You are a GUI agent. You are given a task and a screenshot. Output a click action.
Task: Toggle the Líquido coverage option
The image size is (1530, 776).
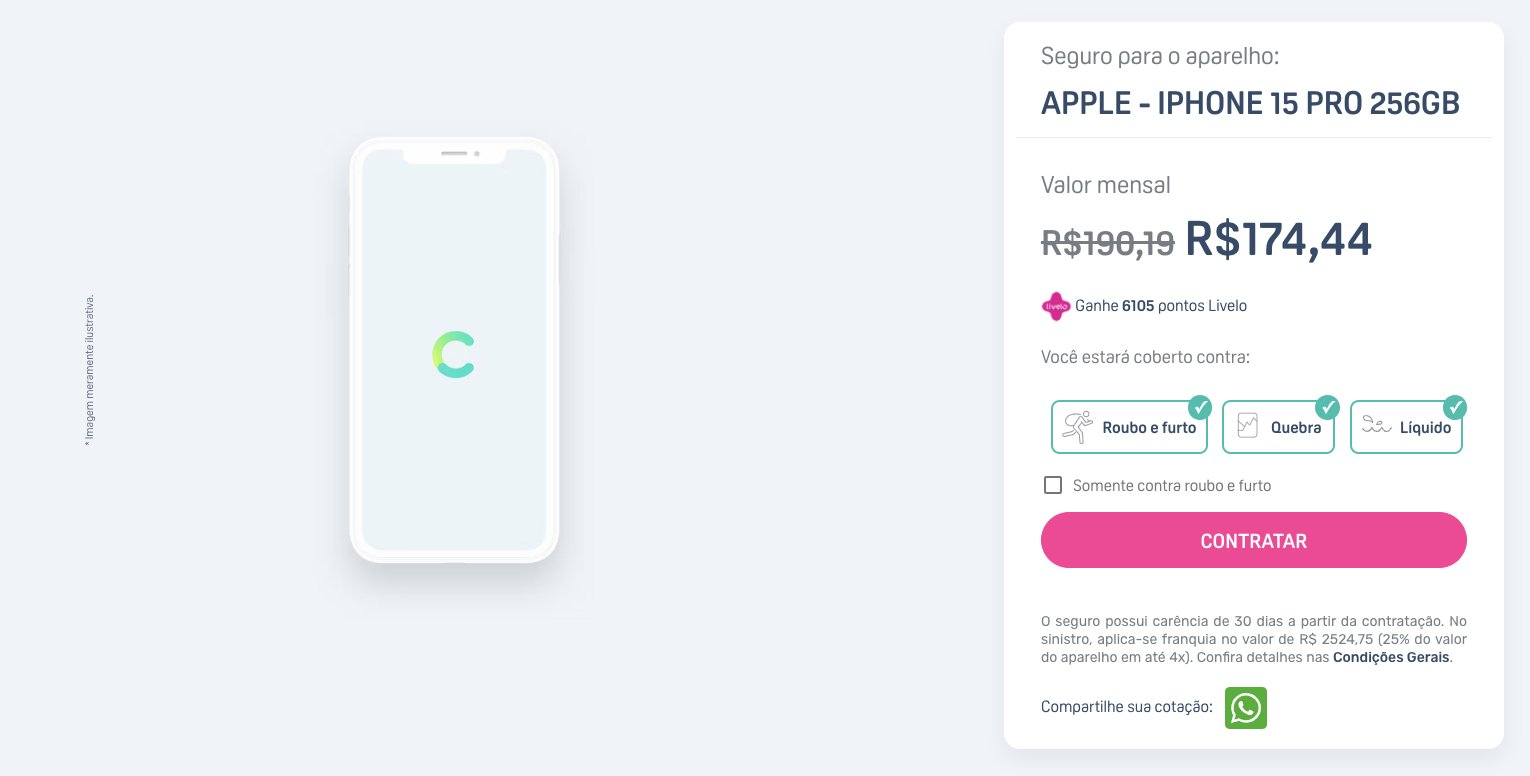tap(1406, 427)
